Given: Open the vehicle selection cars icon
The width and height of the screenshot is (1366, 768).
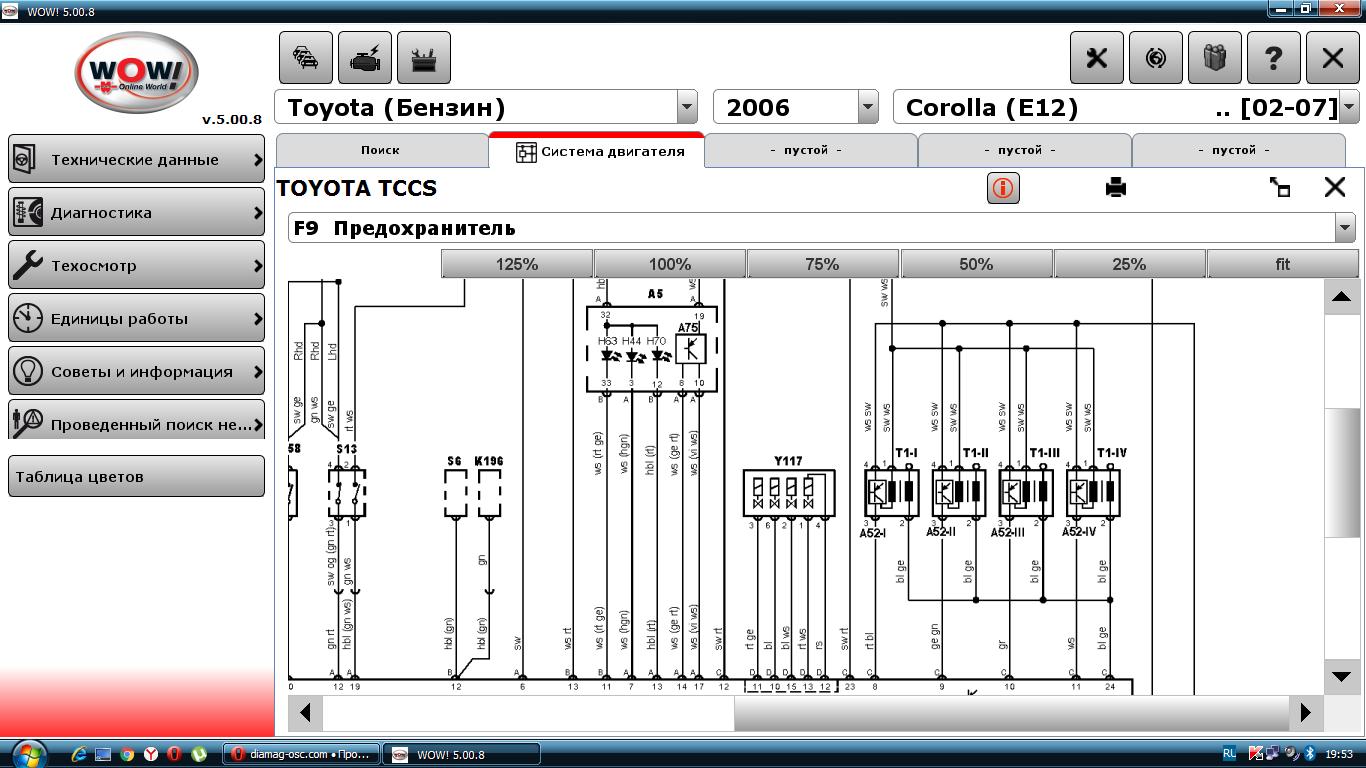Looking at the screenshot, I should click(x=305, y=58).
